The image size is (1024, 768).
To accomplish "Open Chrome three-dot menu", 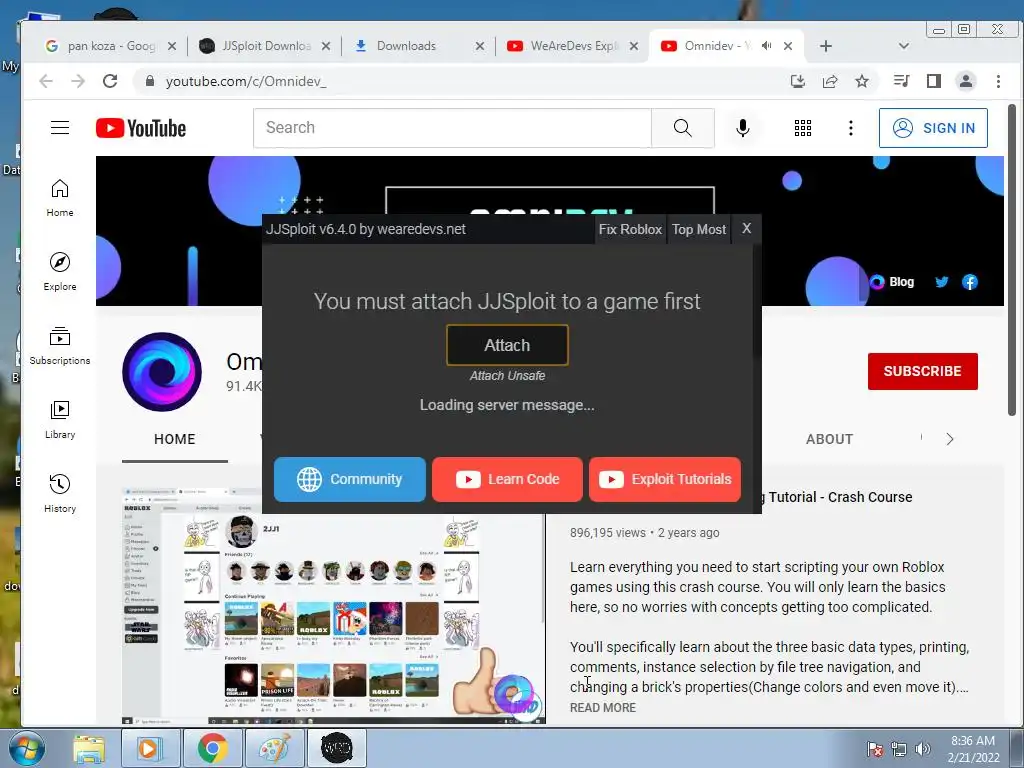I will click(x=998, y=81).
